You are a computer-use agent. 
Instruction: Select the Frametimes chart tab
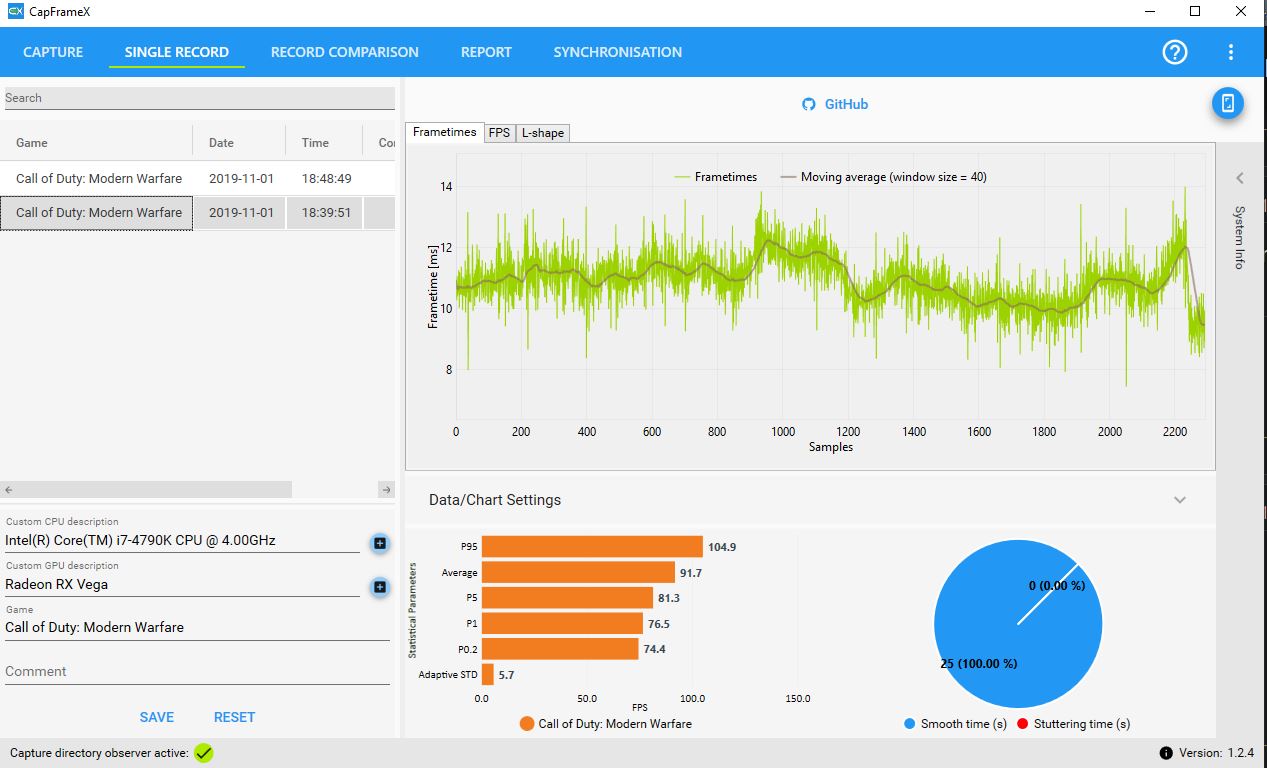coord(445,132)
